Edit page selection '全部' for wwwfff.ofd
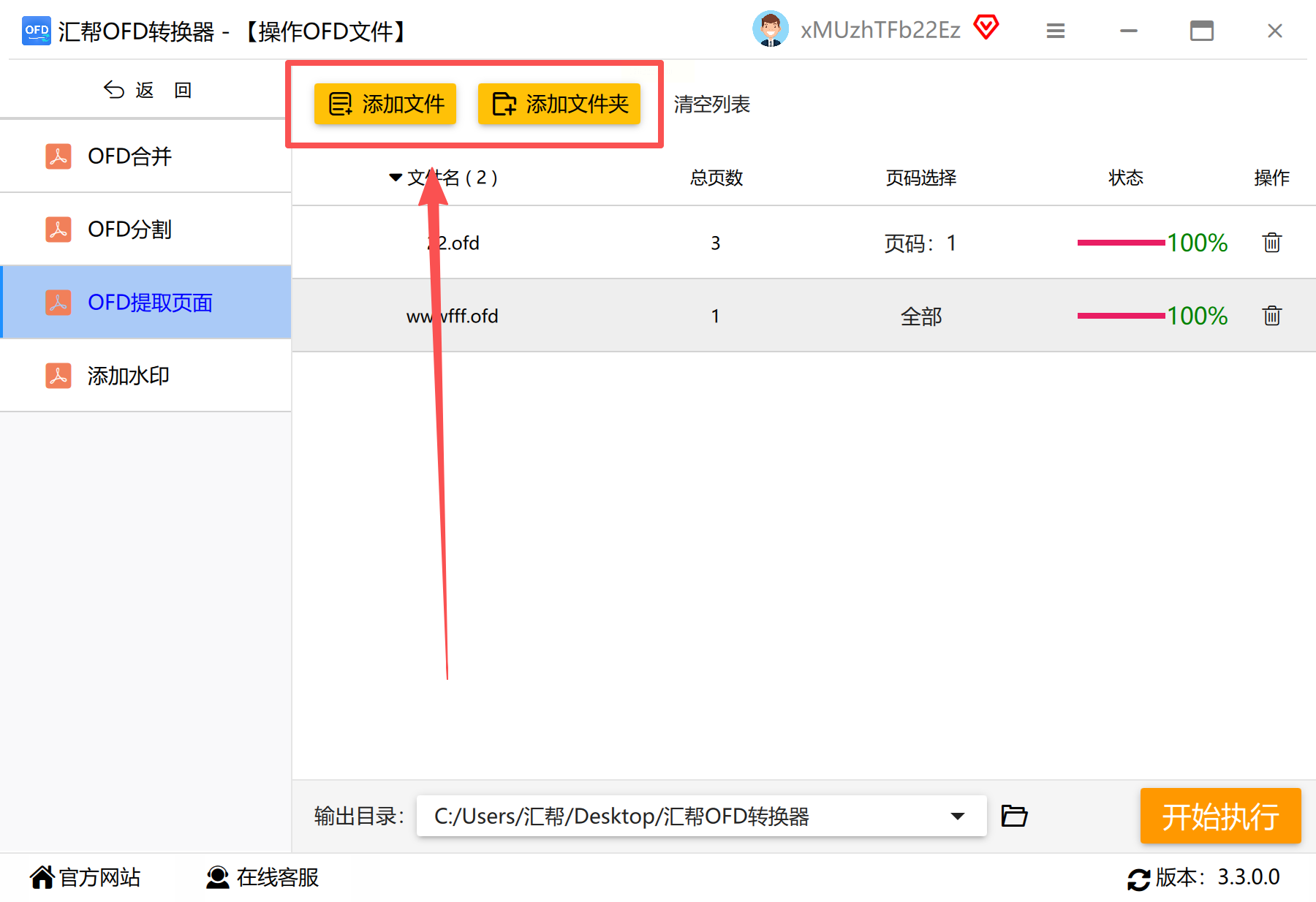 pyautogui.click(x=921, y=316)
